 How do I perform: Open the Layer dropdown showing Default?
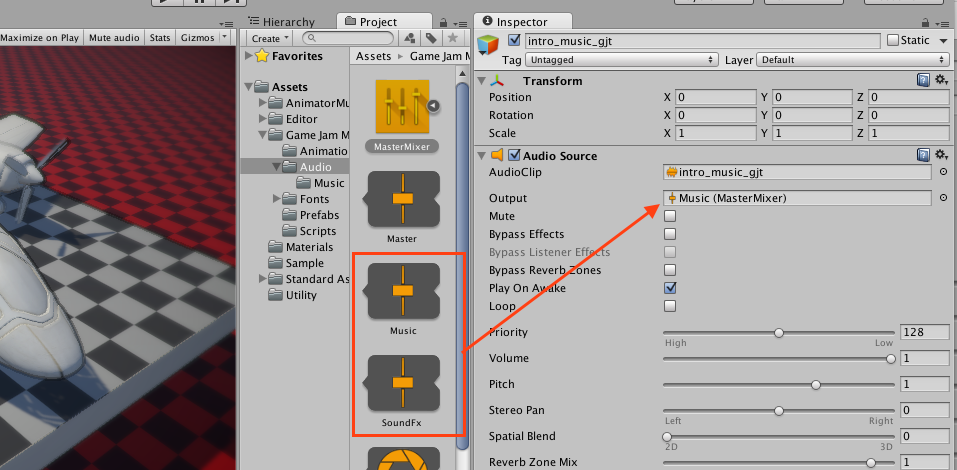click(x=852, y=60)
